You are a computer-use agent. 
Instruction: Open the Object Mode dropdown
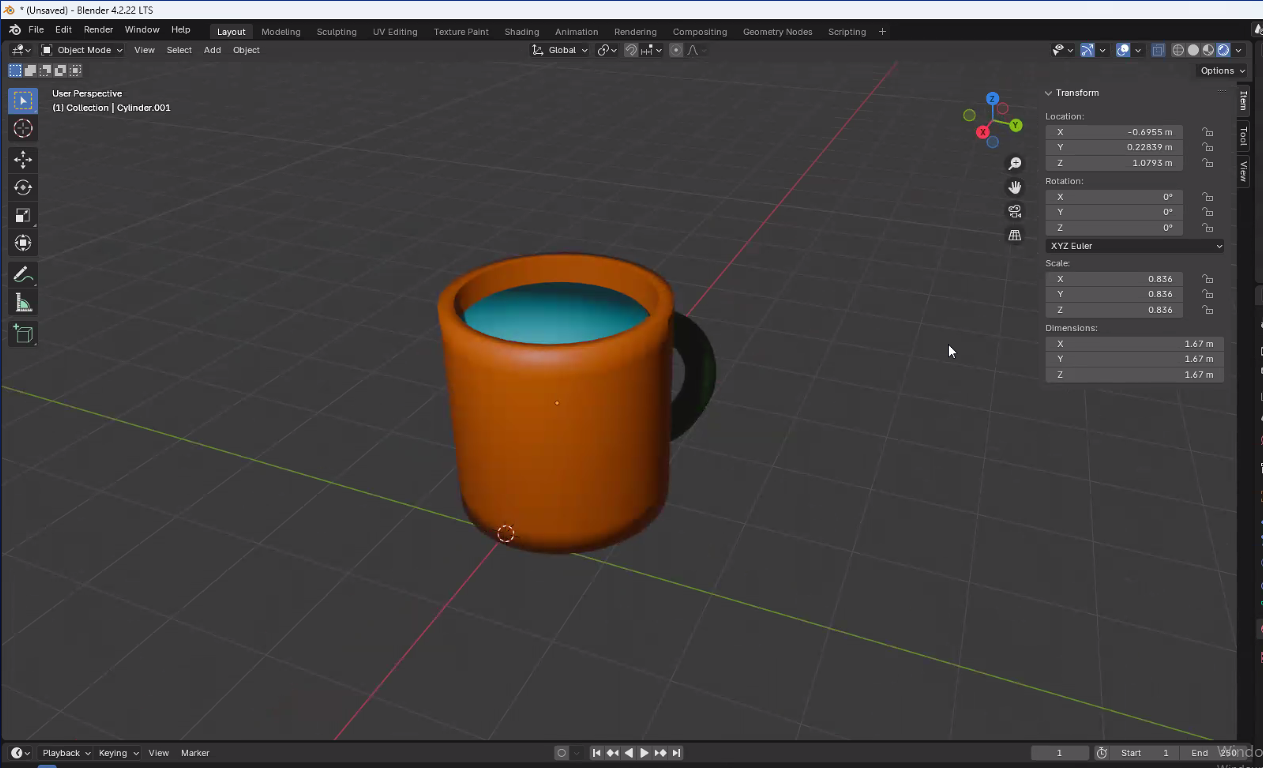pos(82,50)
